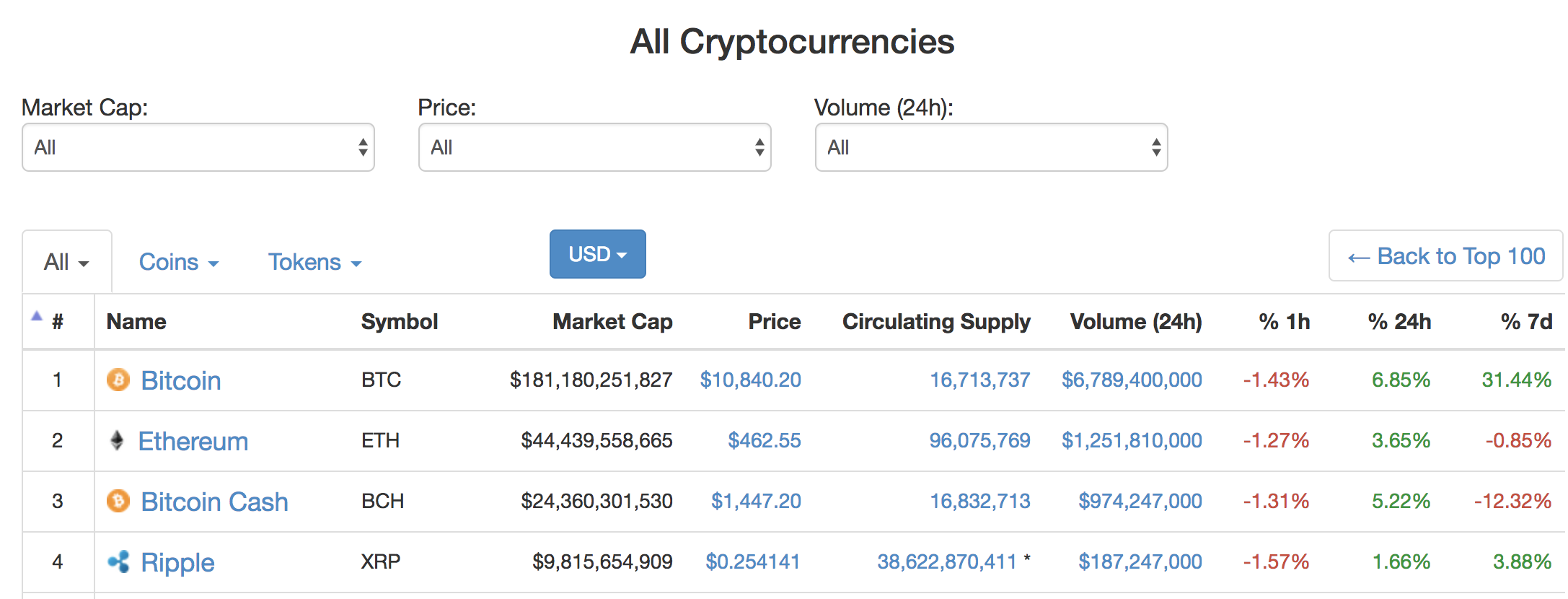Click Ethereum volume $1,251,810,000
The width and height of the screenshot is (1568, 599).
(x=1132, y=440)
